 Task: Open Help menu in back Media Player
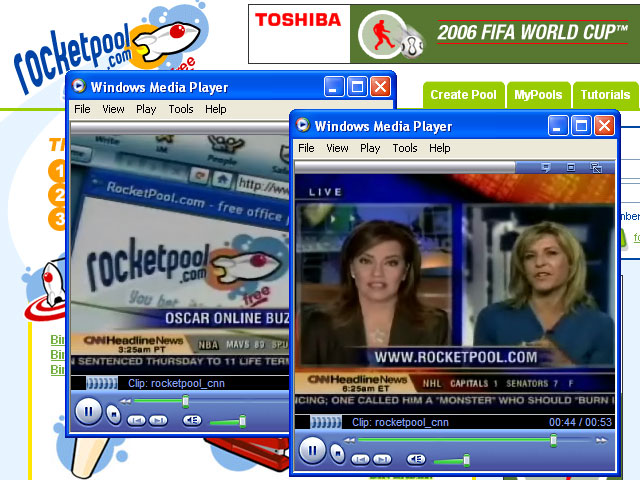pos(216,109)
